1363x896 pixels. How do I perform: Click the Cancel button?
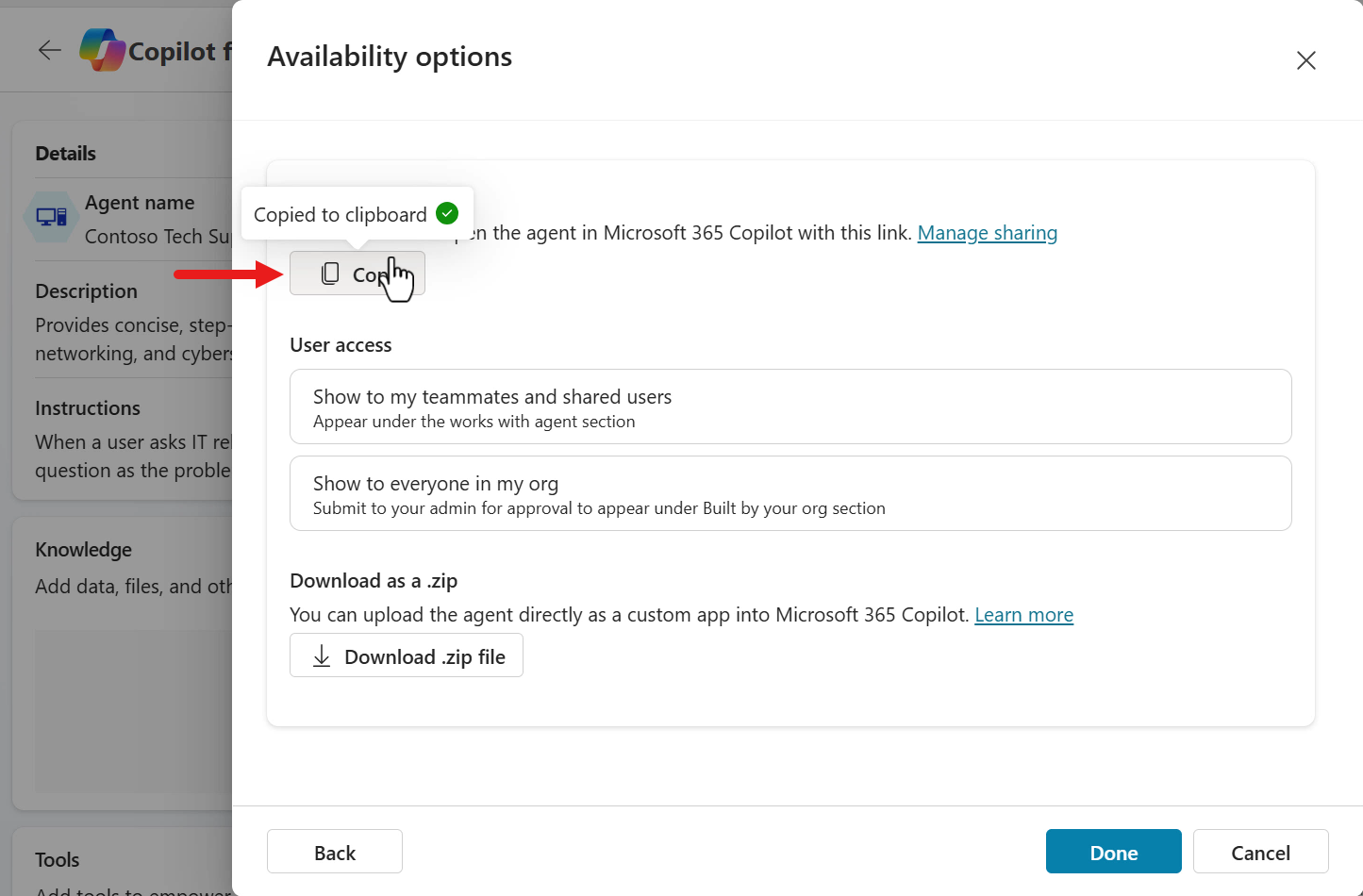tap(1260, 852)
